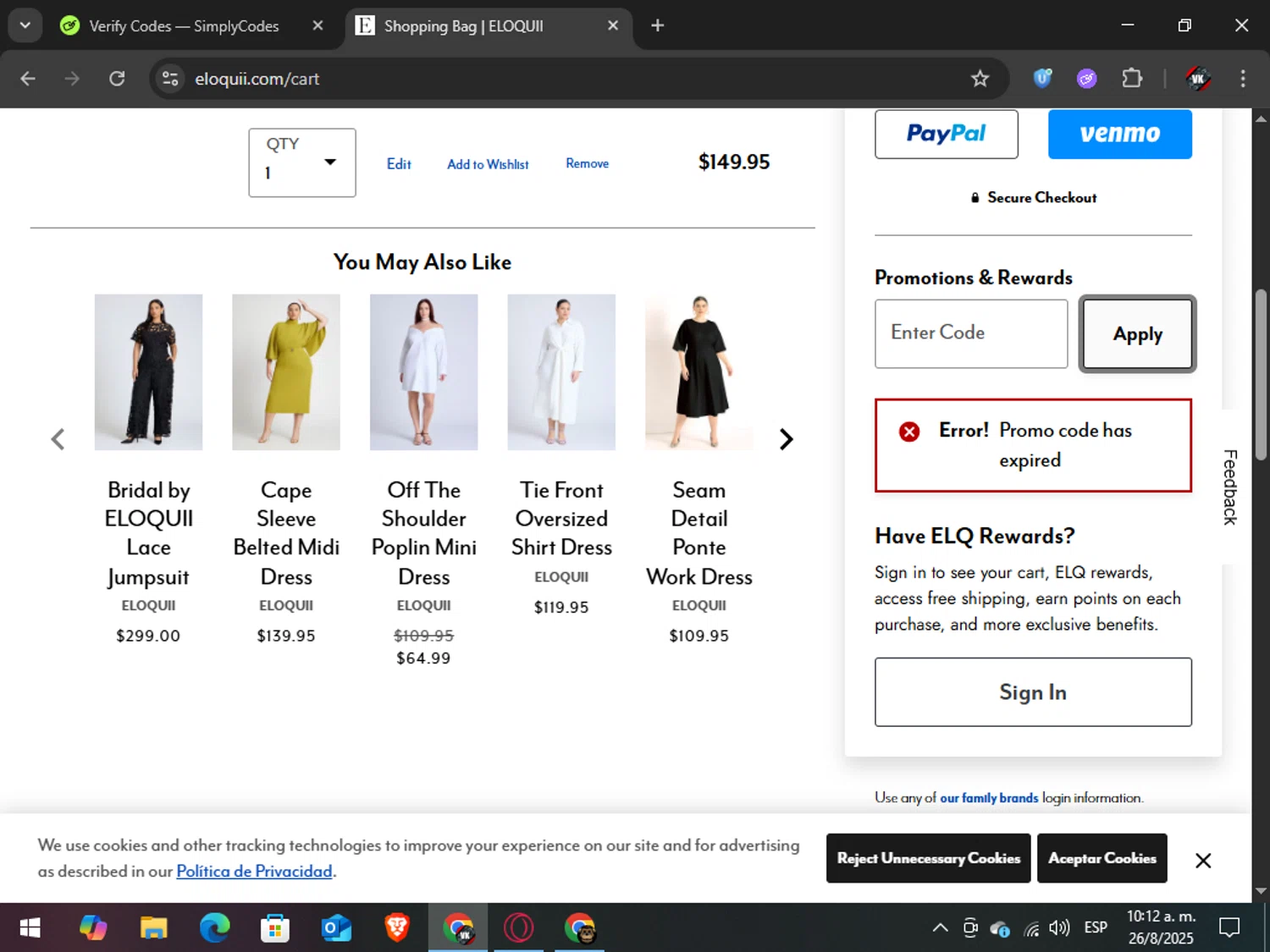Reject Unnecessary Cookies button
The height and width of the screenshot is (952, 1270).
(x=928, y=858)
